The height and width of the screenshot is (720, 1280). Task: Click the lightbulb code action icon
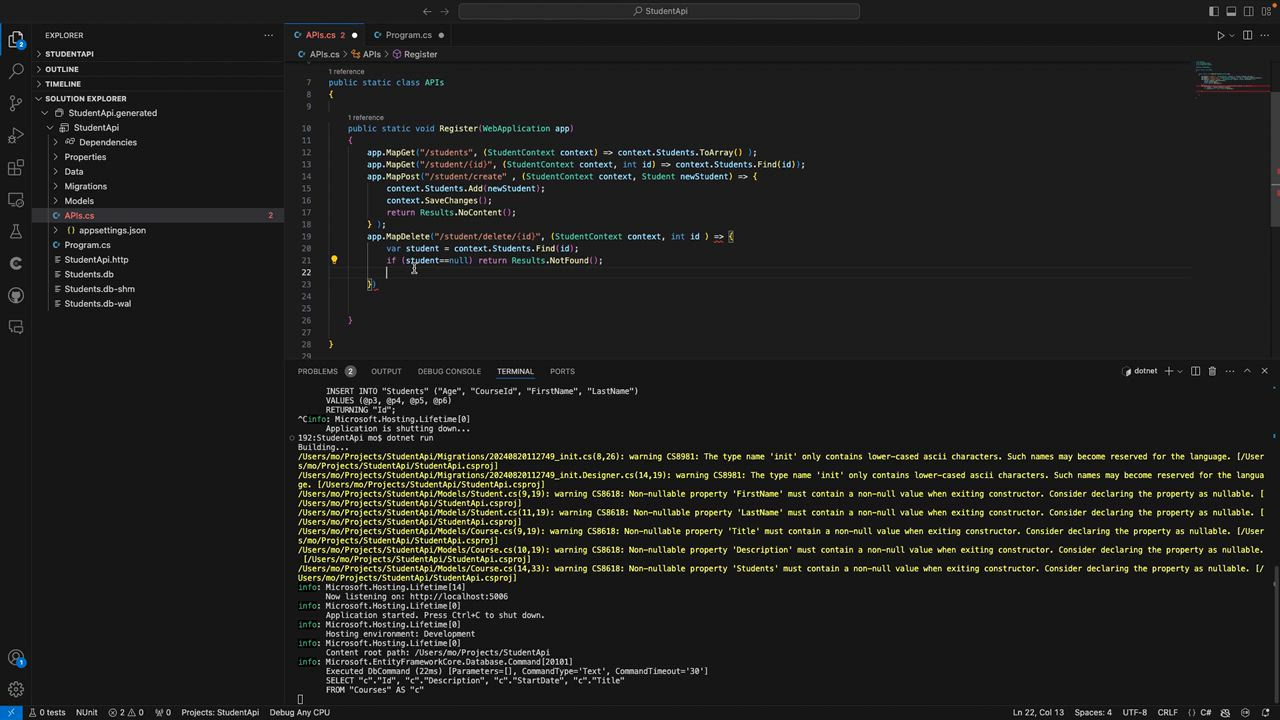[334, 260]
